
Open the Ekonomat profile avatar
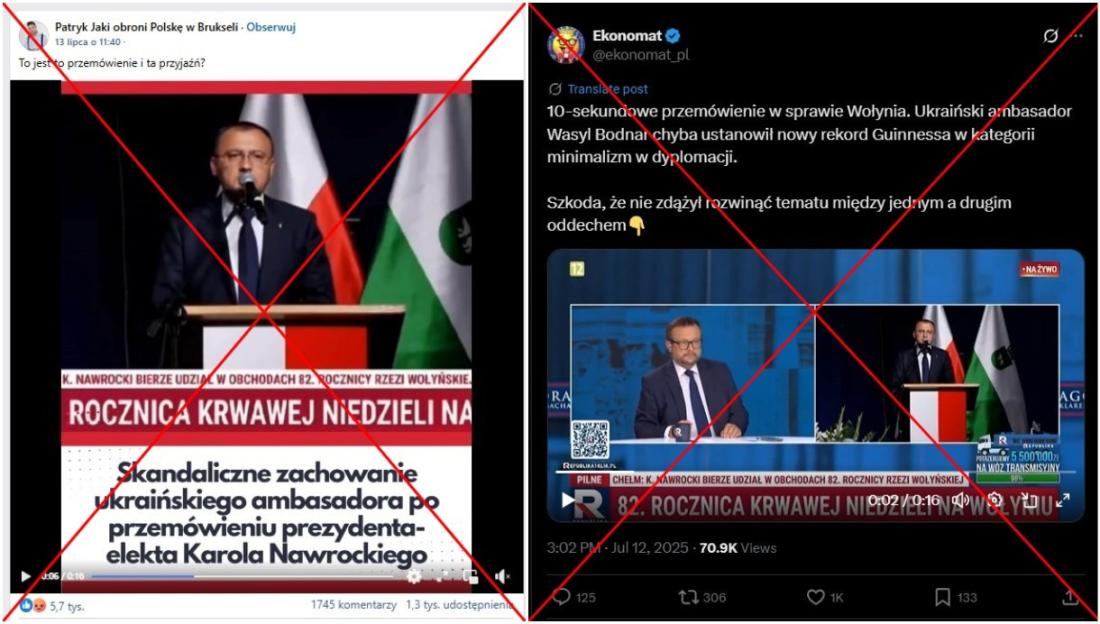(565, 44)
